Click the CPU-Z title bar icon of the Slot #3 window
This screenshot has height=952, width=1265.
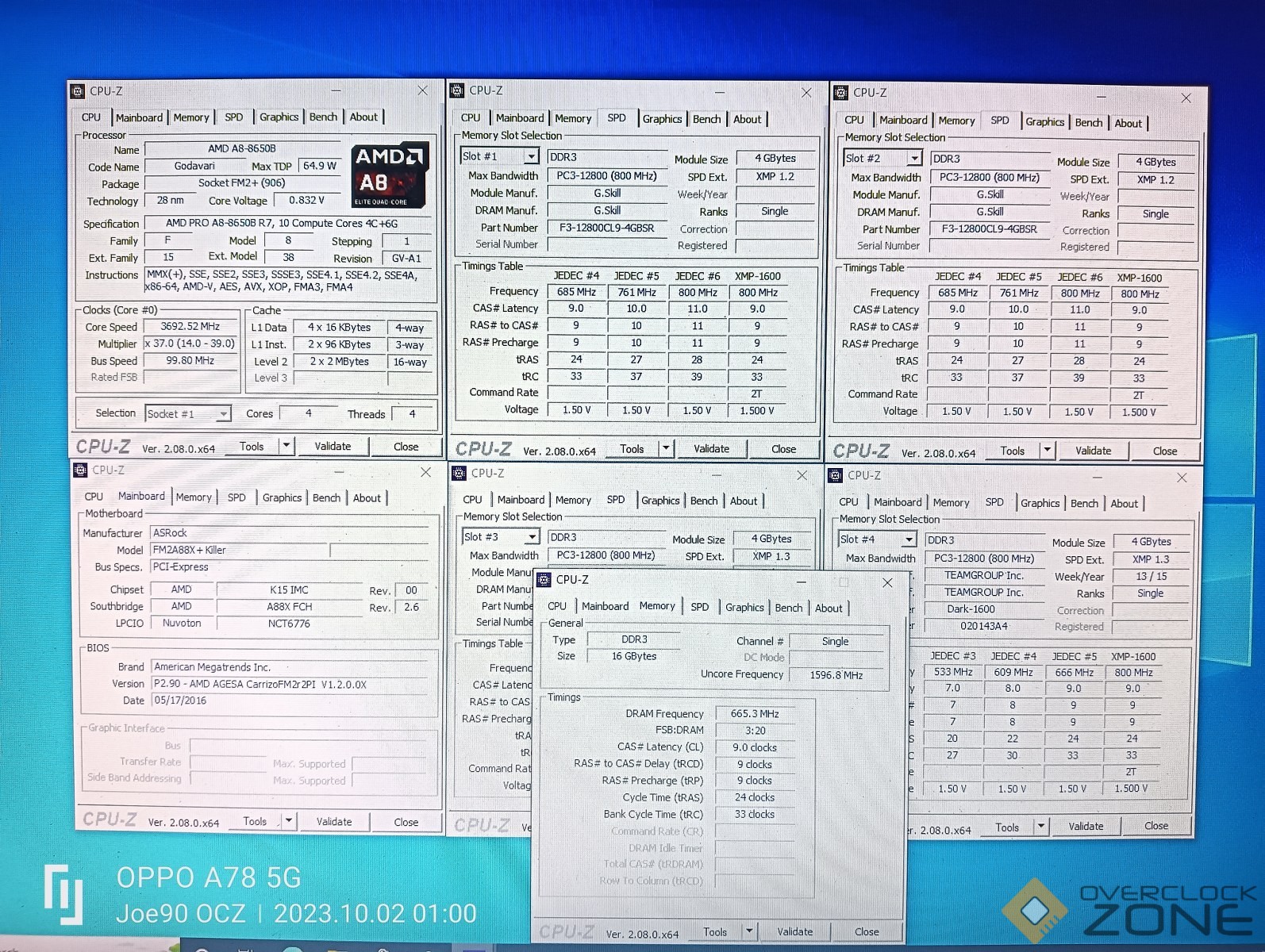(459, 474)
